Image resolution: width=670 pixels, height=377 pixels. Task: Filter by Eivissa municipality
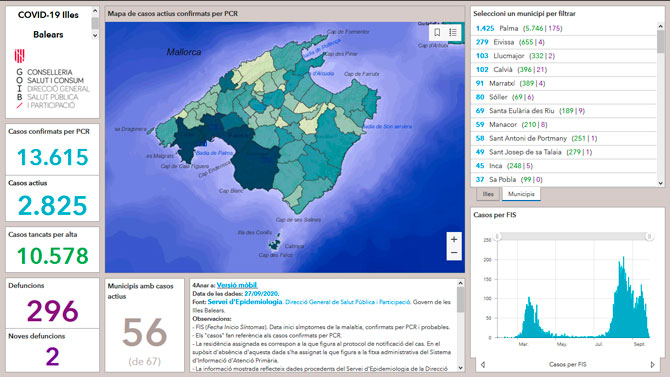pyautogui.click(x=564, y=42)
